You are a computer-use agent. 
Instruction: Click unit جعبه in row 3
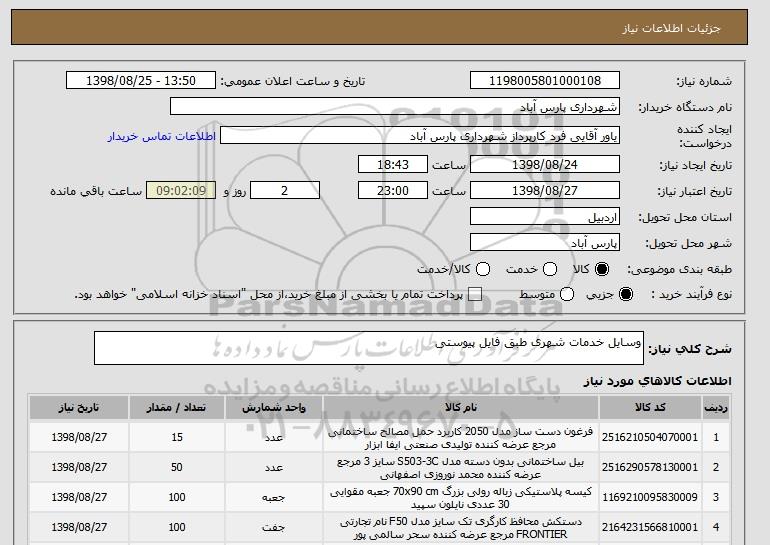click(274, 498)
